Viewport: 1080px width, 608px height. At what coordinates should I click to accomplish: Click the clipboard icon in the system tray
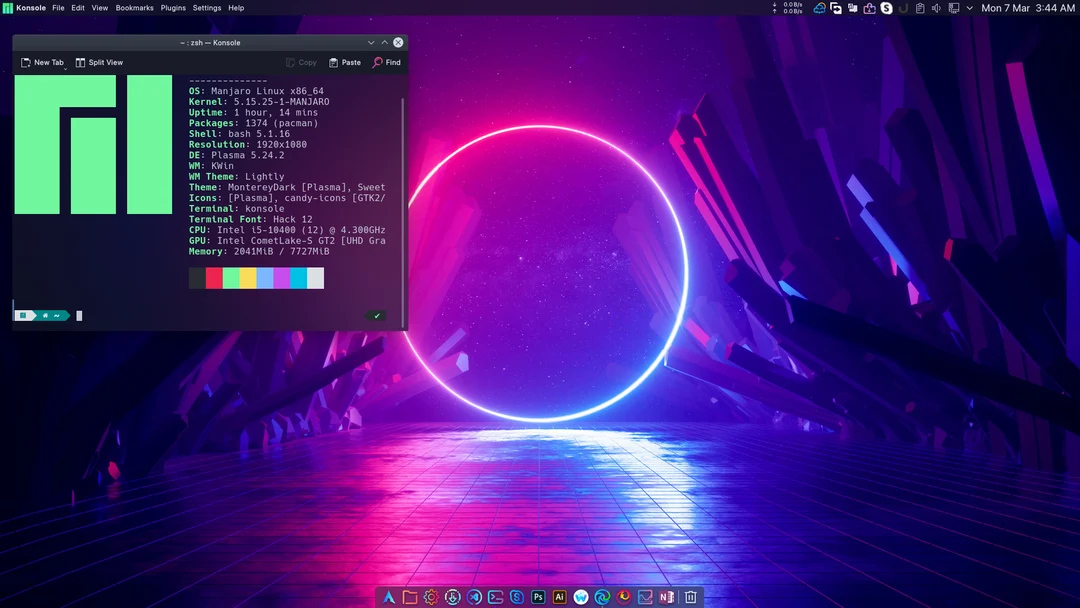(920, 8)
